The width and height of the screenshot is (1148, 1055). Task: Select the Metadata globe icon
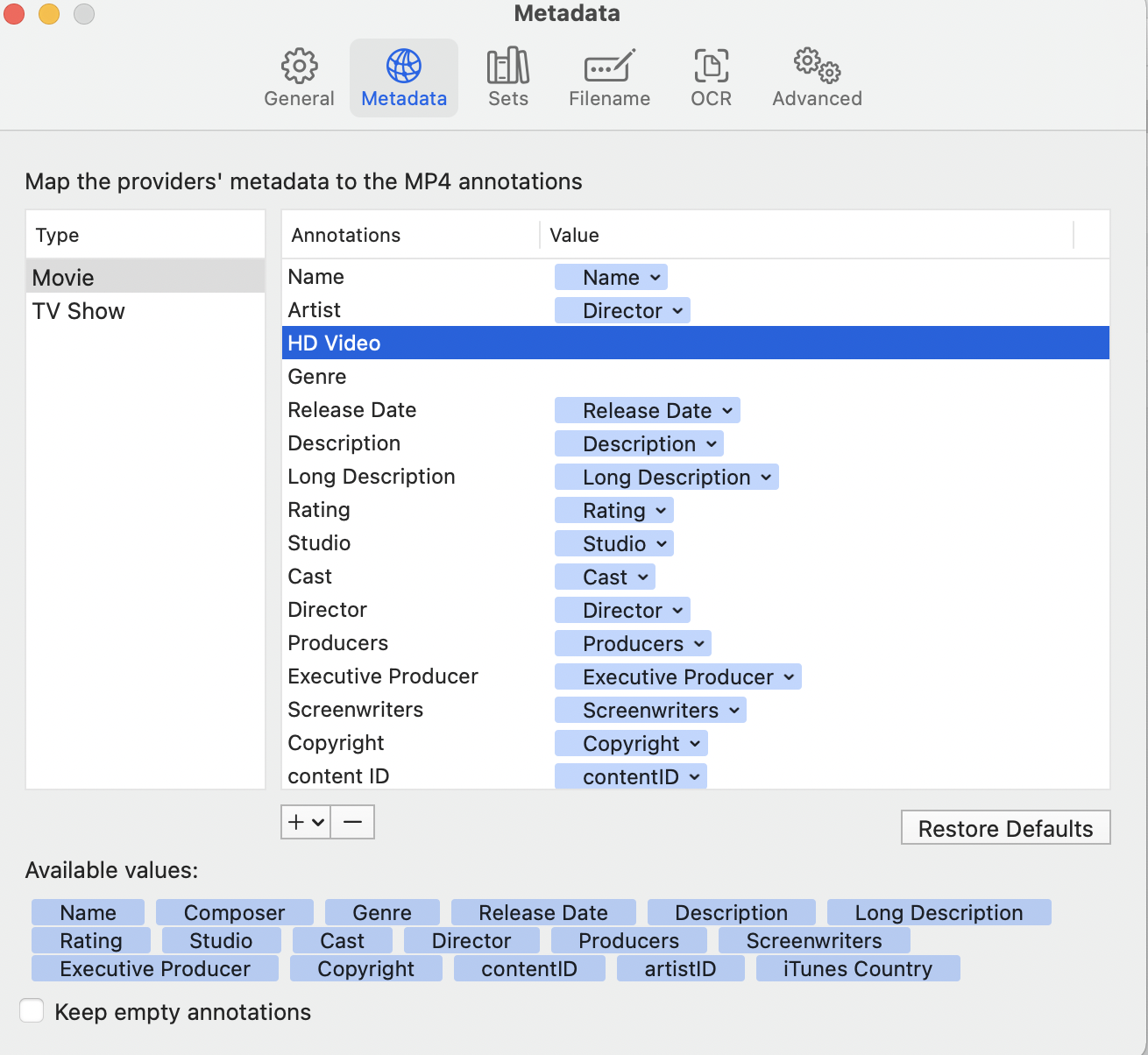(404, 66)
